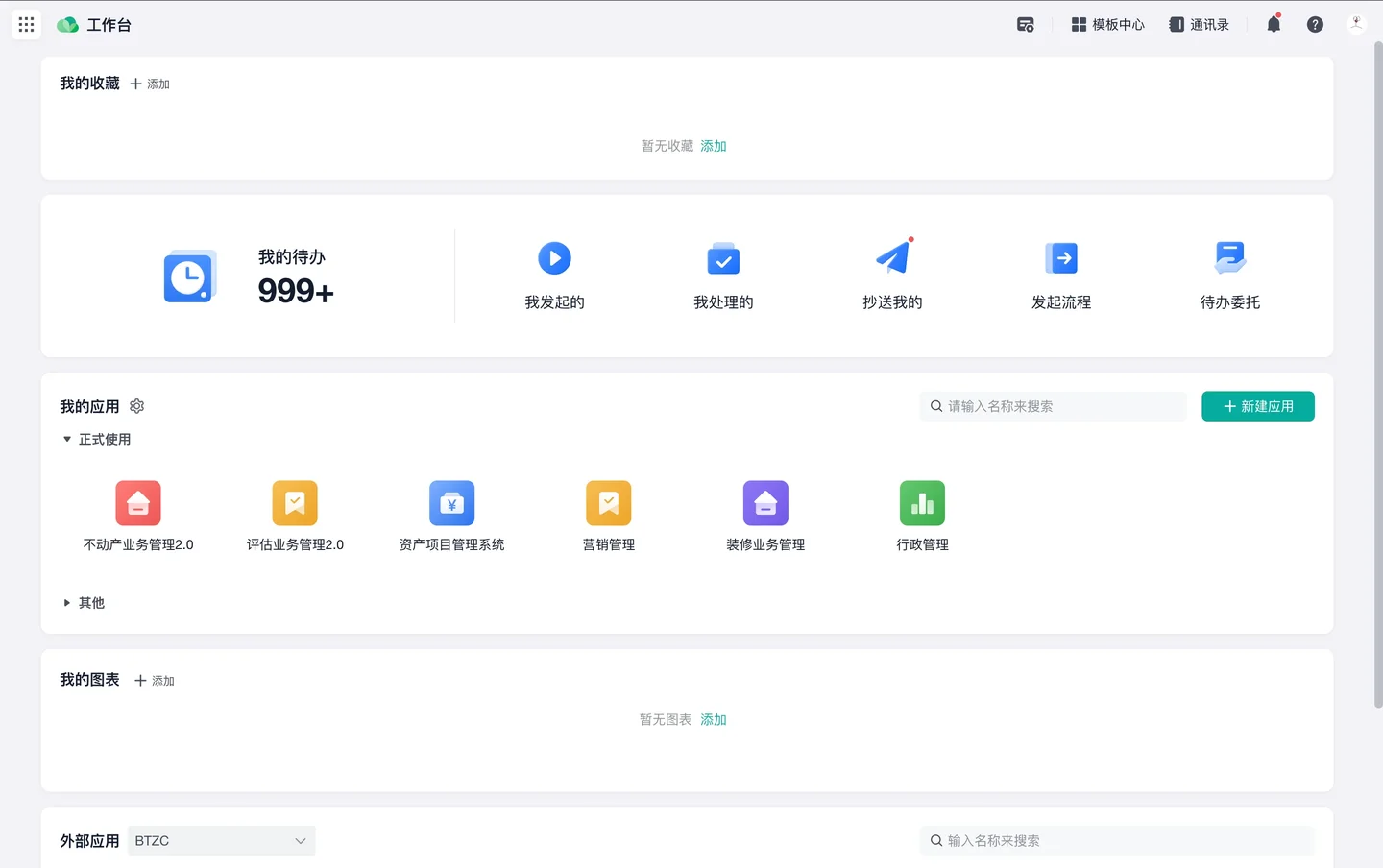Open 我处理的 checkmark icon
Viewport: 1383px width, 868px height.
click(x=723, y=258)
